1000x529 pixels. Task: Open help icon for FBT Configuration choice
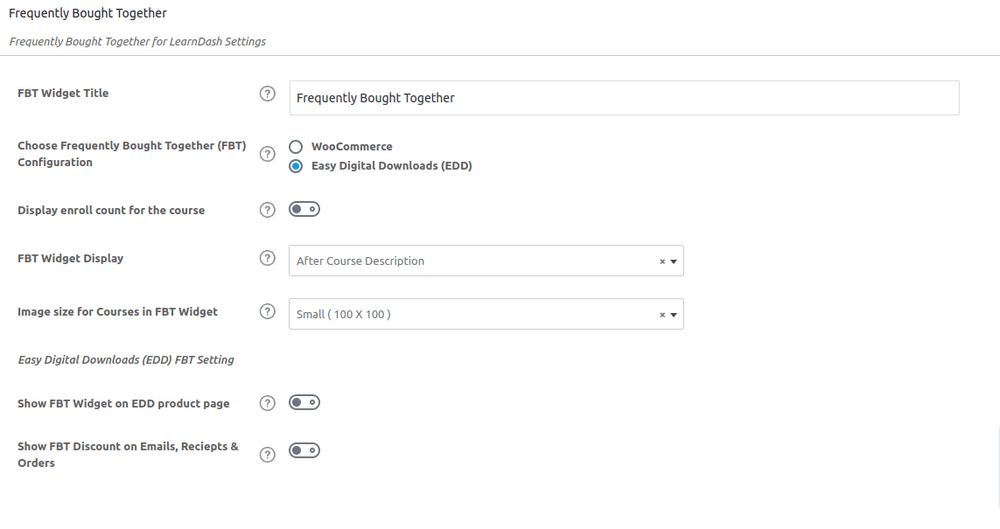pos(267,154)
